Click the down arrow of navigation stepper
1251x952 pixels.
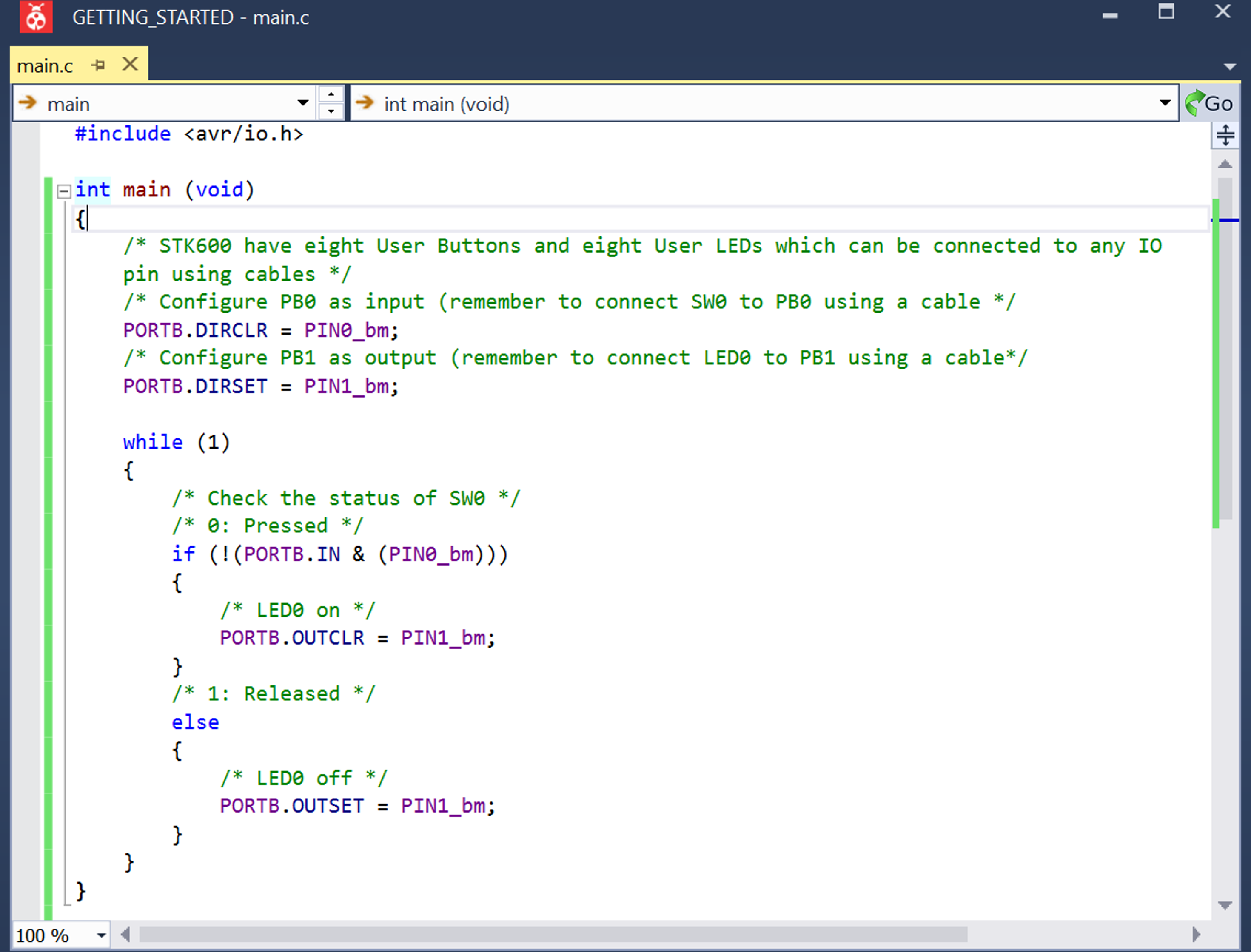coord(331,112)
